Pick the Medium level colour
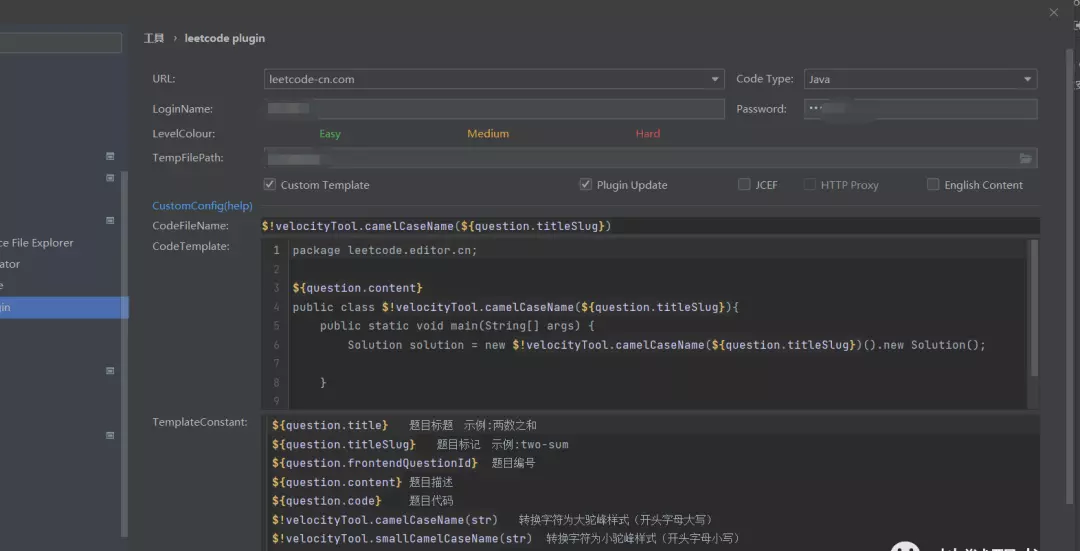This screenshot has height=551, width=1080. pos(488,134)
